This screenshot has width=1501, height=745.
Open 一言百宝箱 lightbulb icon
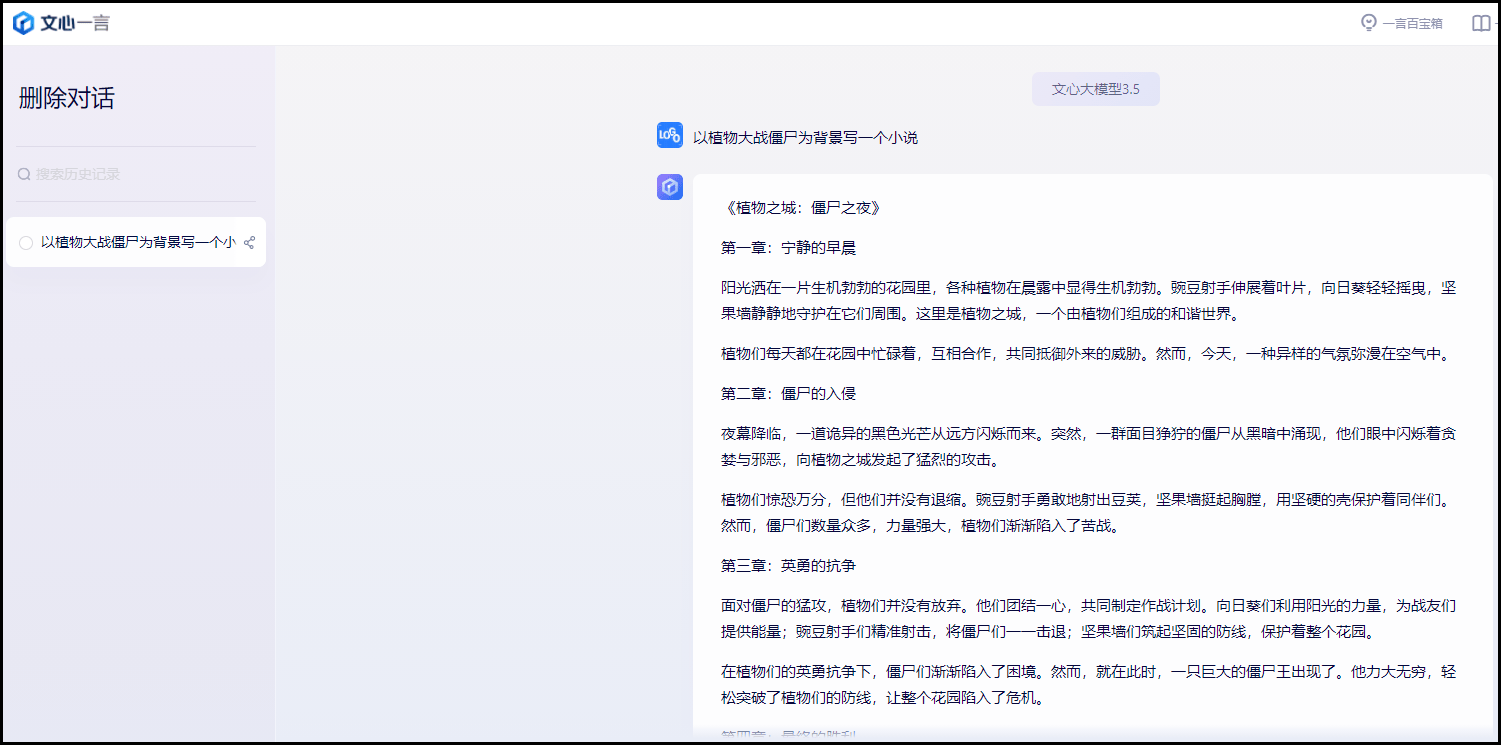coord(1369,22)
